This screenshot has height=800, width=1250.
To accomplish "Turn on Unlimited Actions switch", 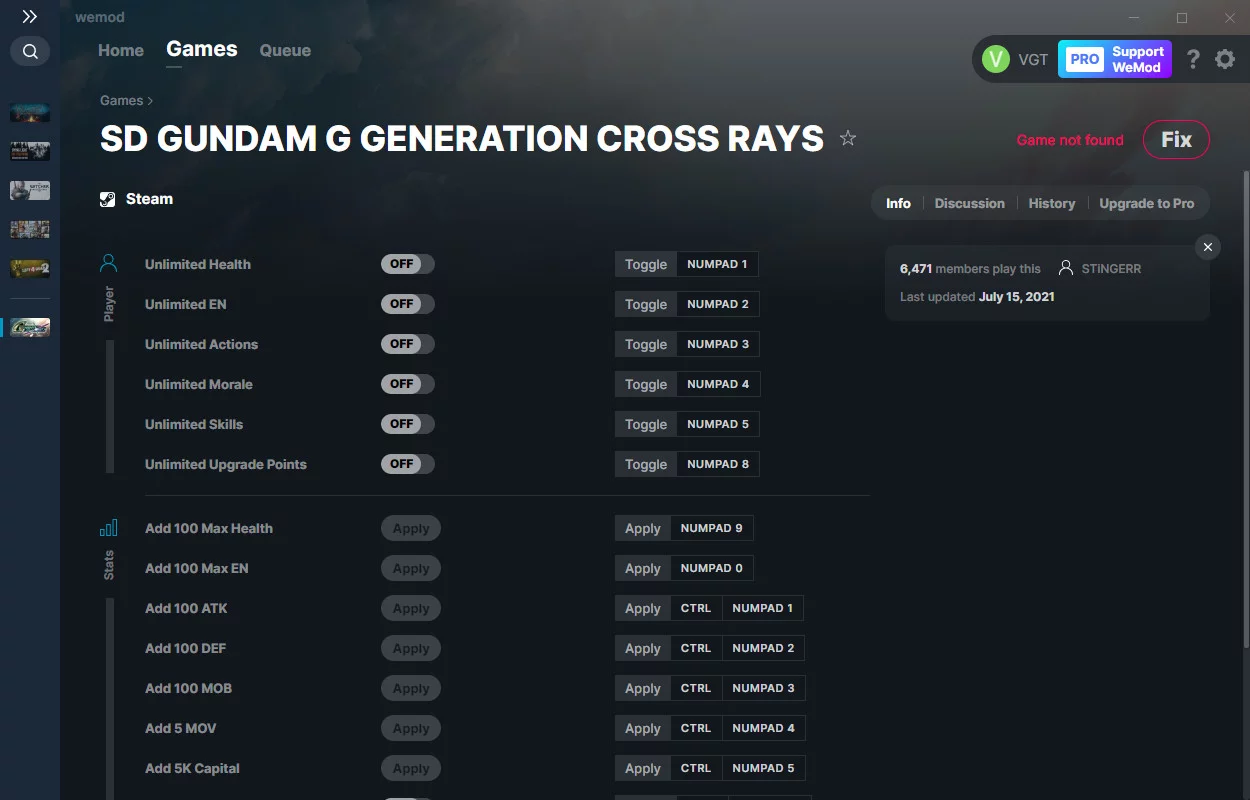I will [408, 344].
